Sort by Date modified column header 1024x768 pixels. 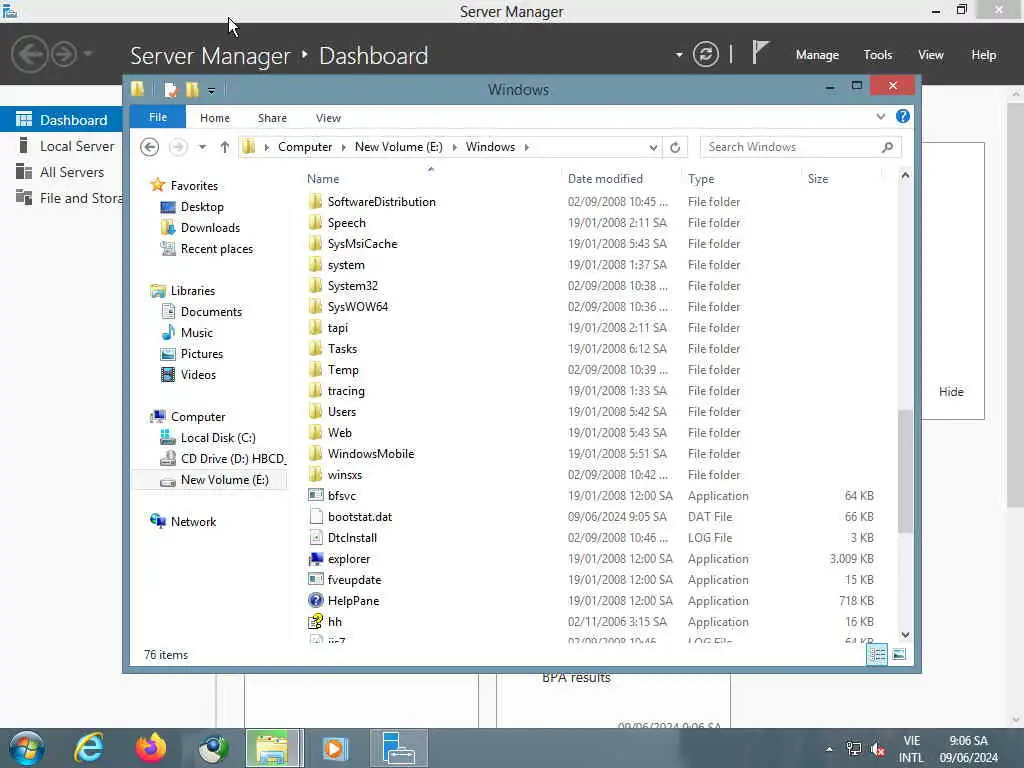tap(605, 179)
